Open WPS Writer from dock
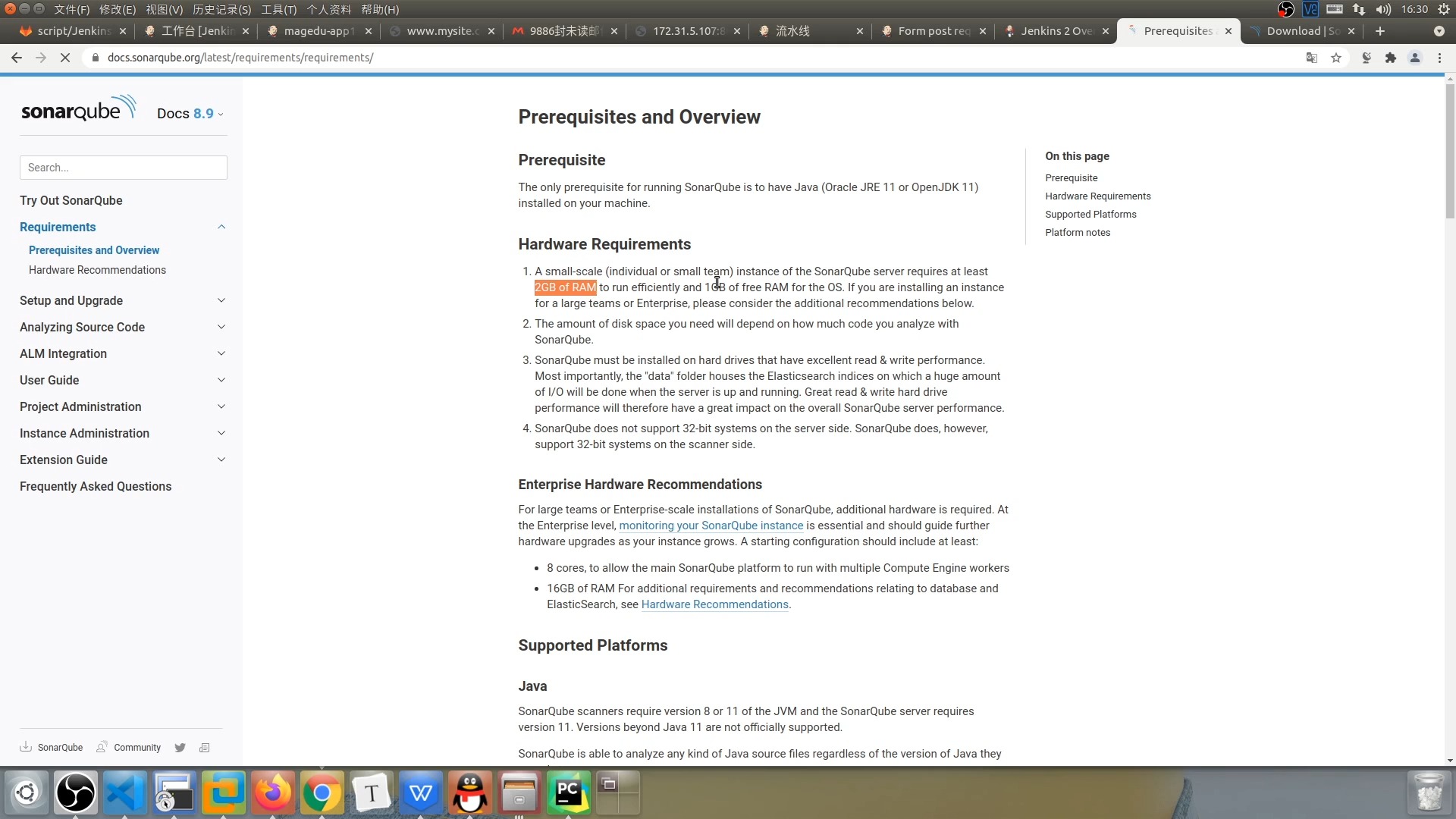The width and height of the screenshot is (1456, 819). click(x=421, y=793)
